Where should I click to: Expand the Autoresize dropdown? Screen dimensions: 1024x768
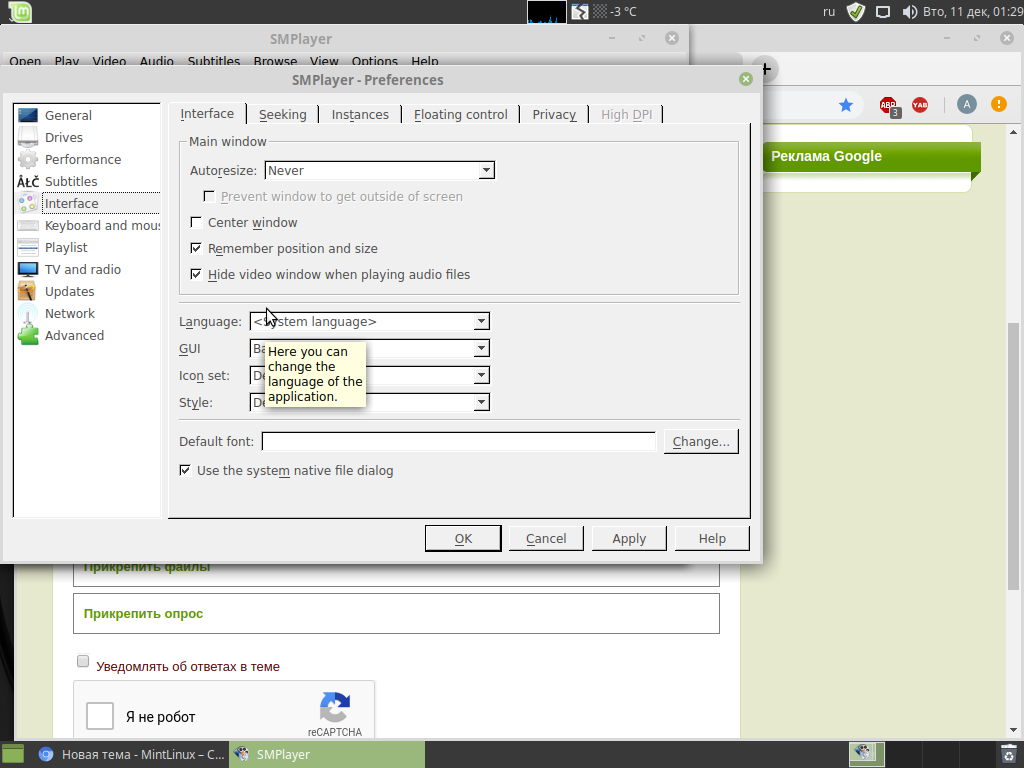(x=485, y=171)
